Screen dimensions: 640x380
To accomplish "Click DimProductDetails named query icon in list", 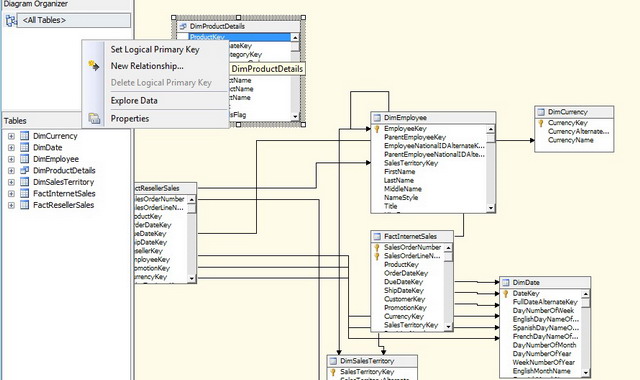I will click(24, 170).
